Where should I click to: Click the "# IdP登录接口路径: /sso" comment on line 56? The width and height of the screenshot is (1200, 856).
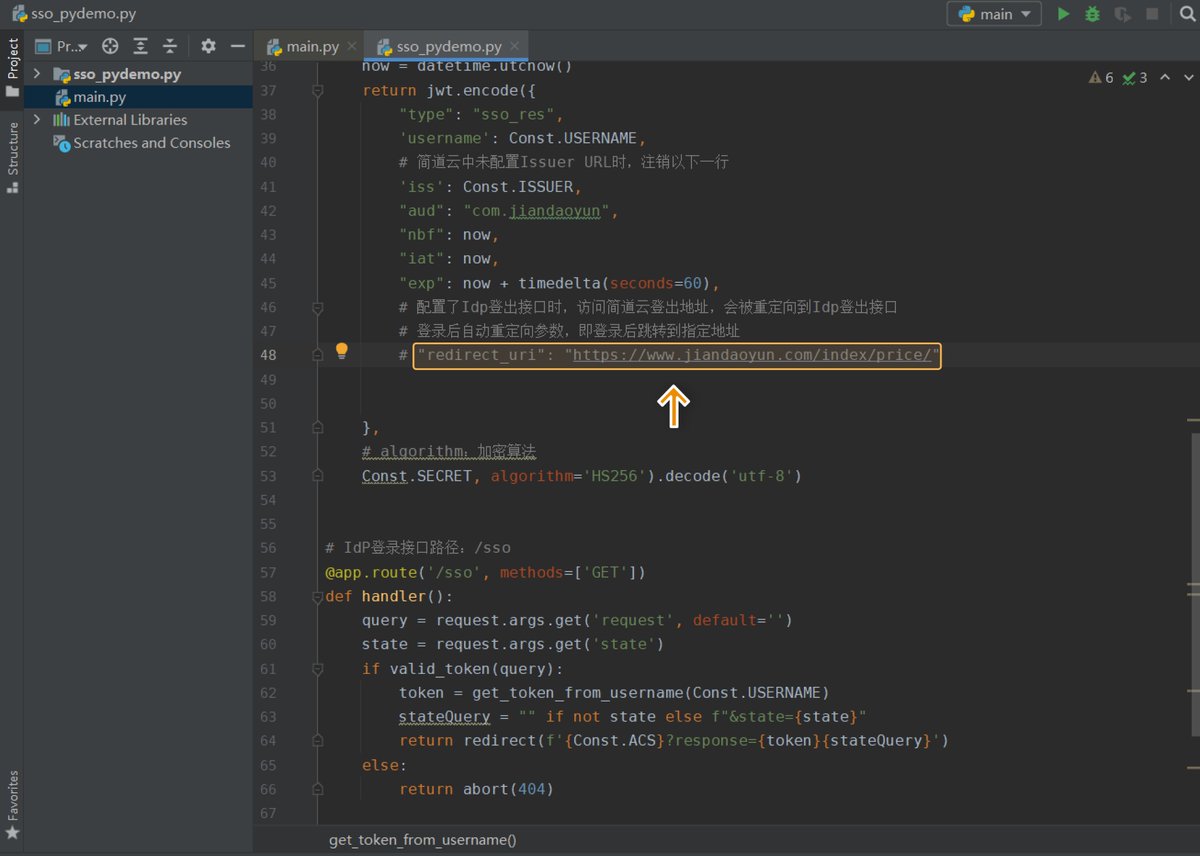(x=418, y=548)
